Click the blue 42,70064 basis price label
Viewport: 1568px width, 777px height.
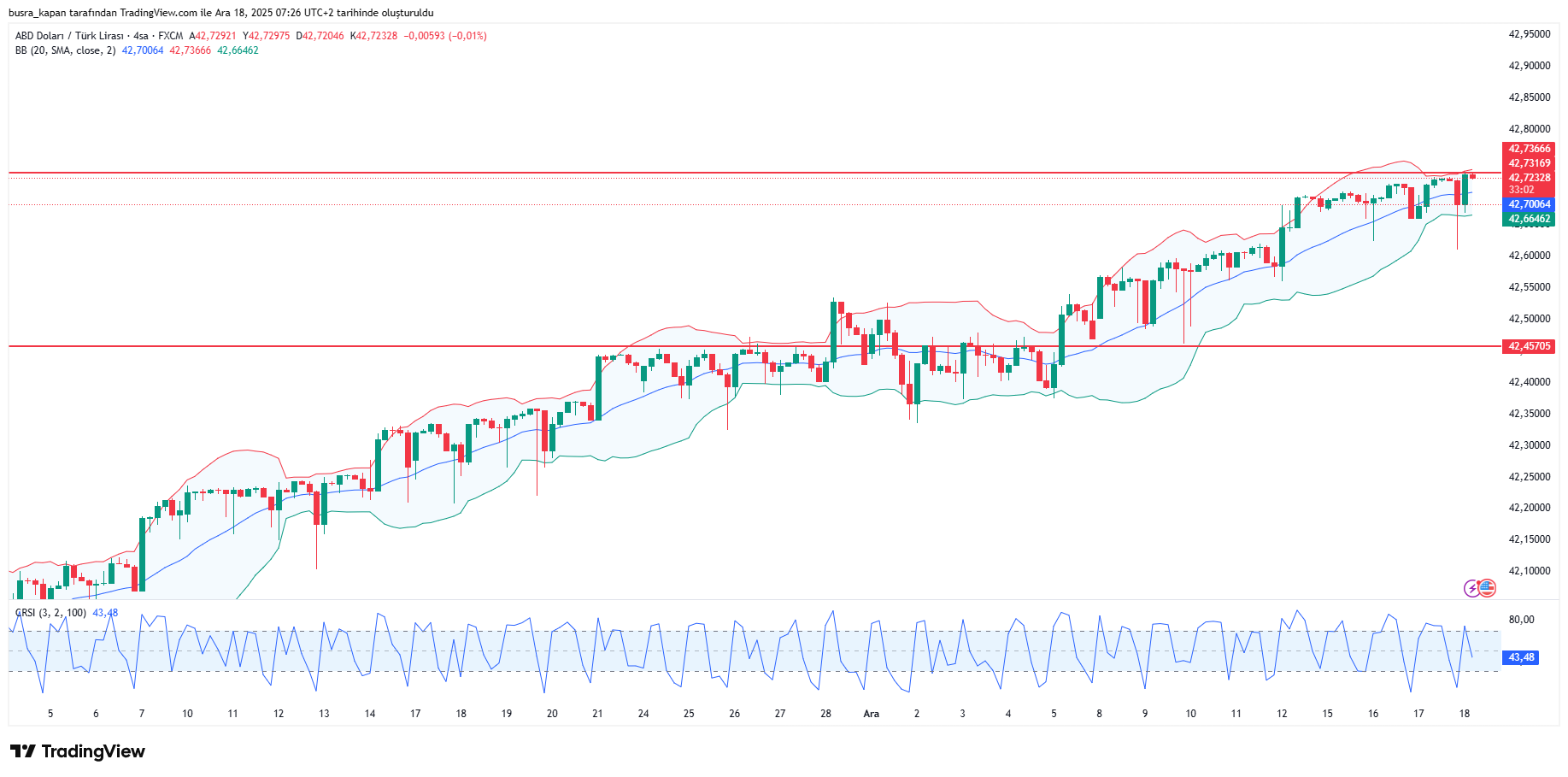[1529, 204]
